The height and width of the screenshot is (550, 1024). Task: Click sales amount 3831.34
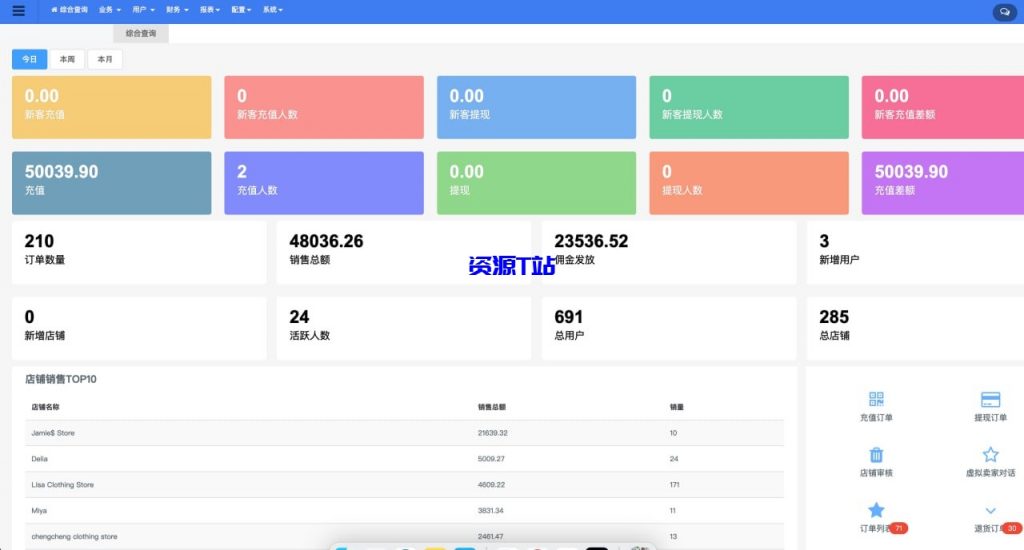pyautogui.click(x=490, y=511)
